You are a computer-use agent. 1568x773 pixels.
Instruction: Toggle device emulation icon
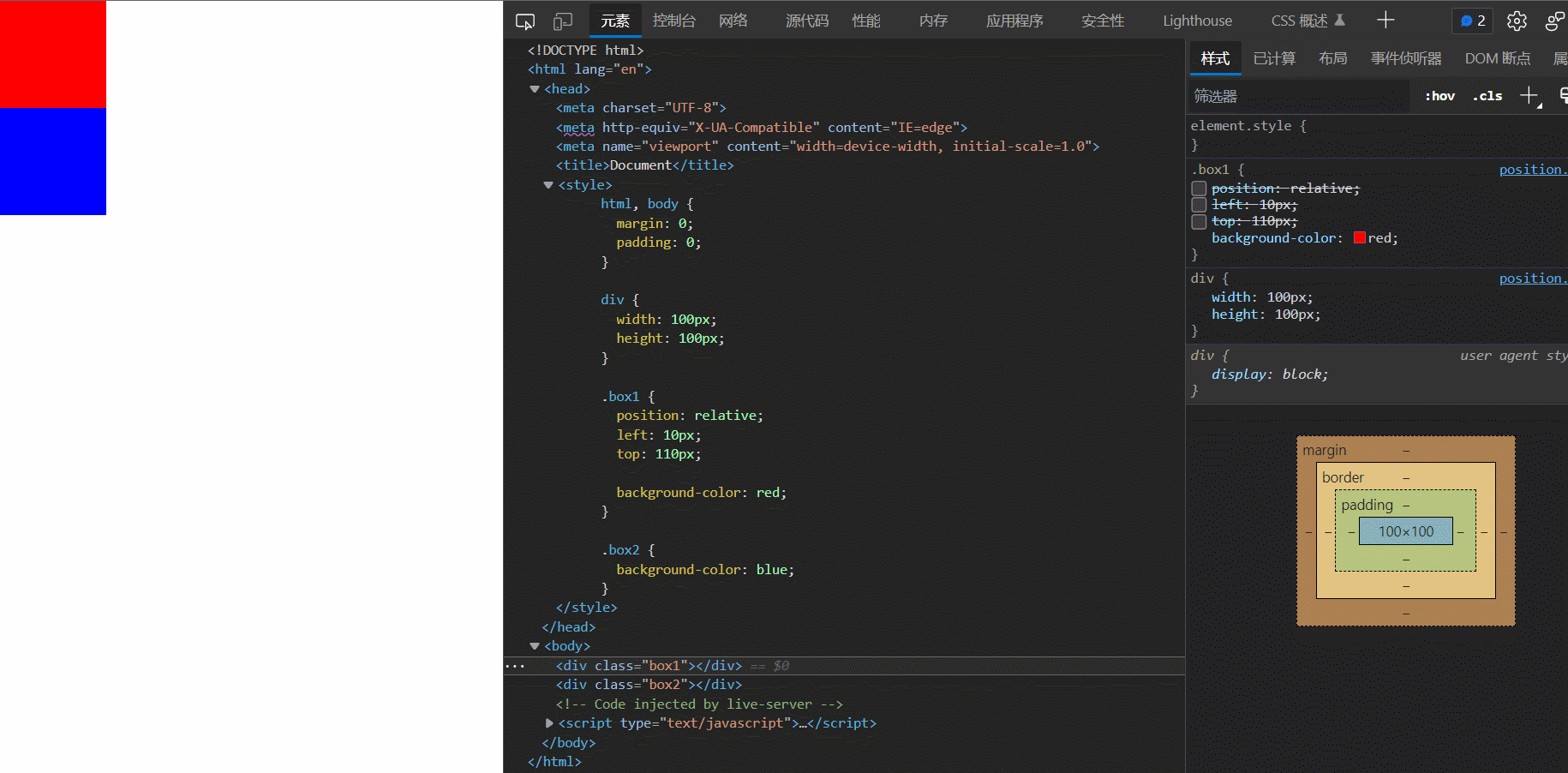(563, 21)
